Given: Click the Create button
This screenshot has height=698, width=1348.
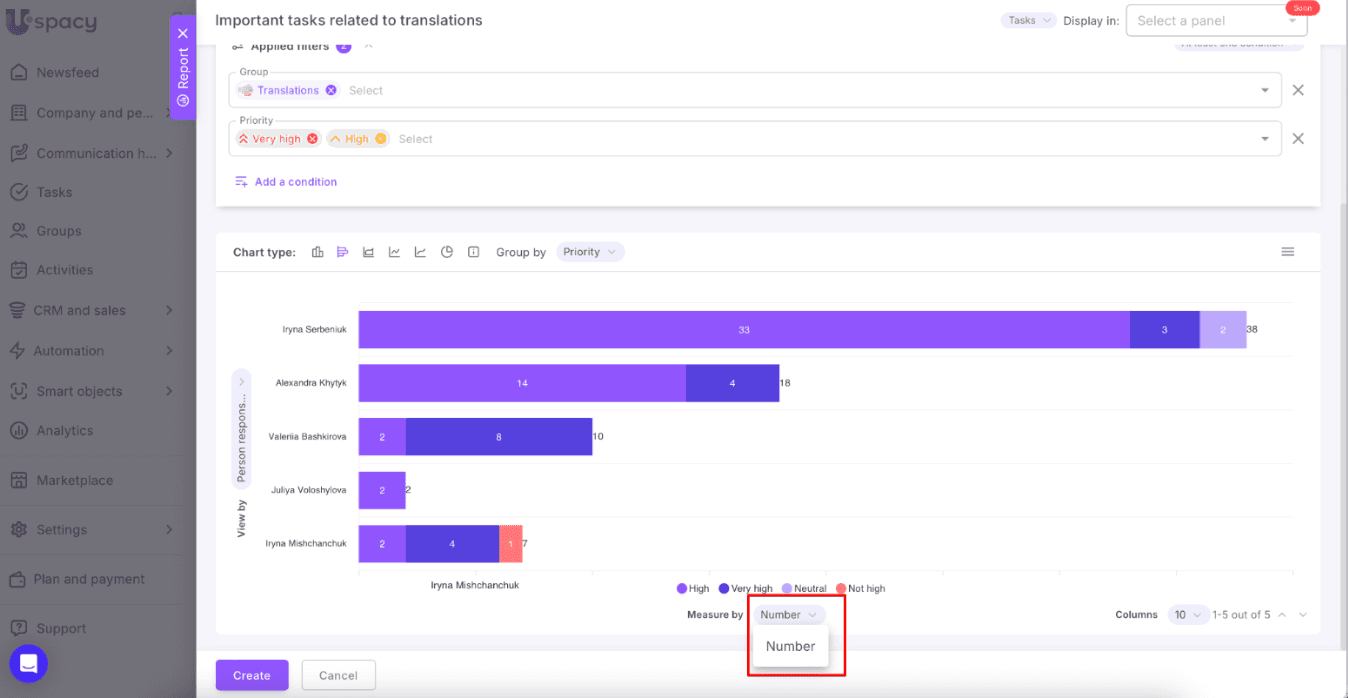Looking at the screenshot, I should click(x=252, y=676).
